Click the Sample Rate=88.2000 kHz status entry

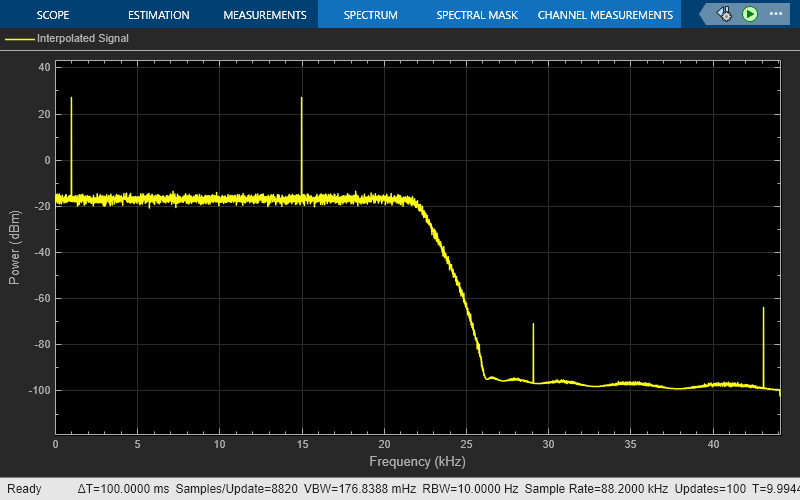pyautogui.click(x=596, y=489)
